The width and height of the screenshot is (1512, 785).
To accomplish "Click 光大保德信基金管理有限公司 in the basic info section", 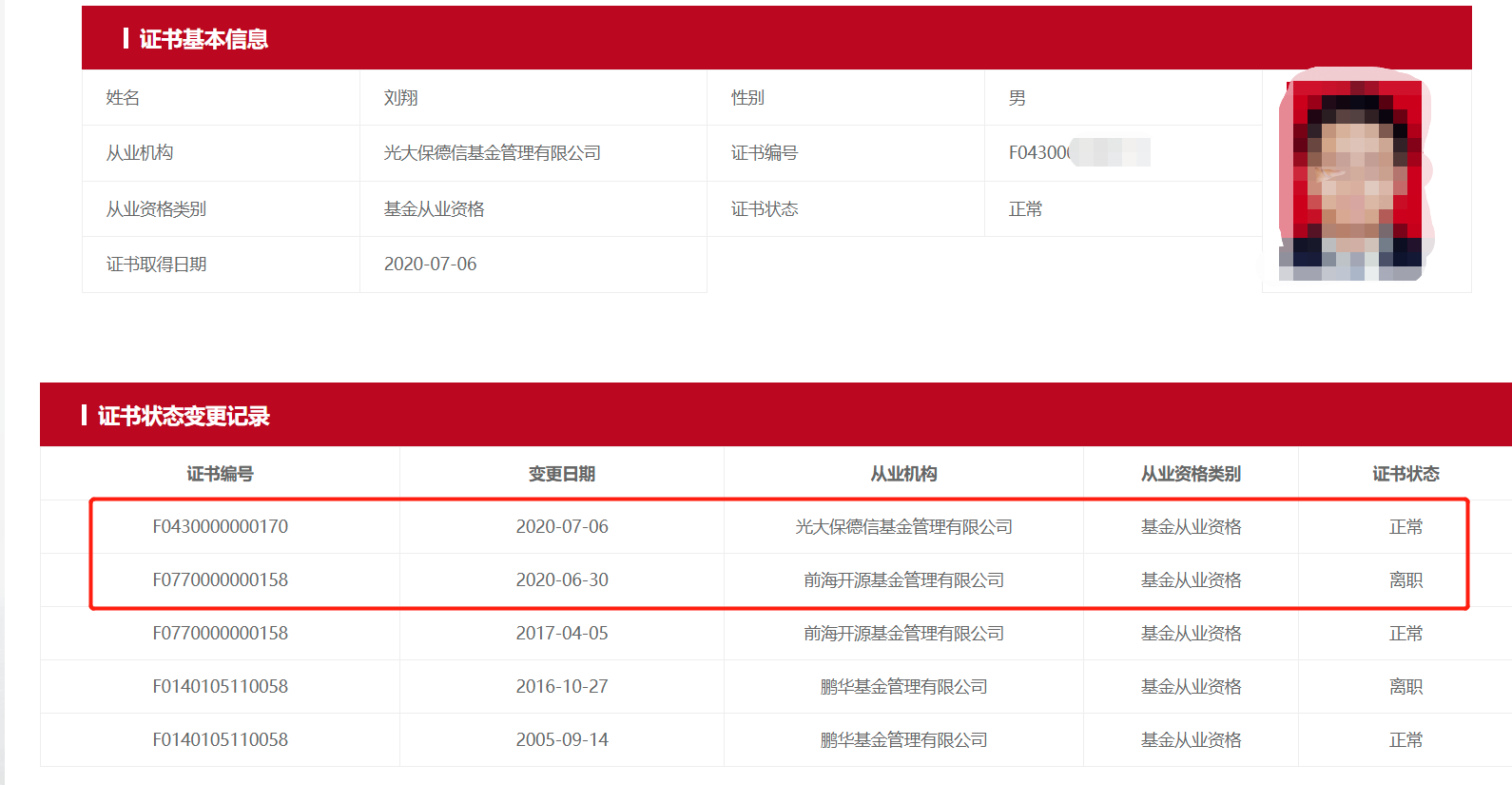I will pos(492,153).
